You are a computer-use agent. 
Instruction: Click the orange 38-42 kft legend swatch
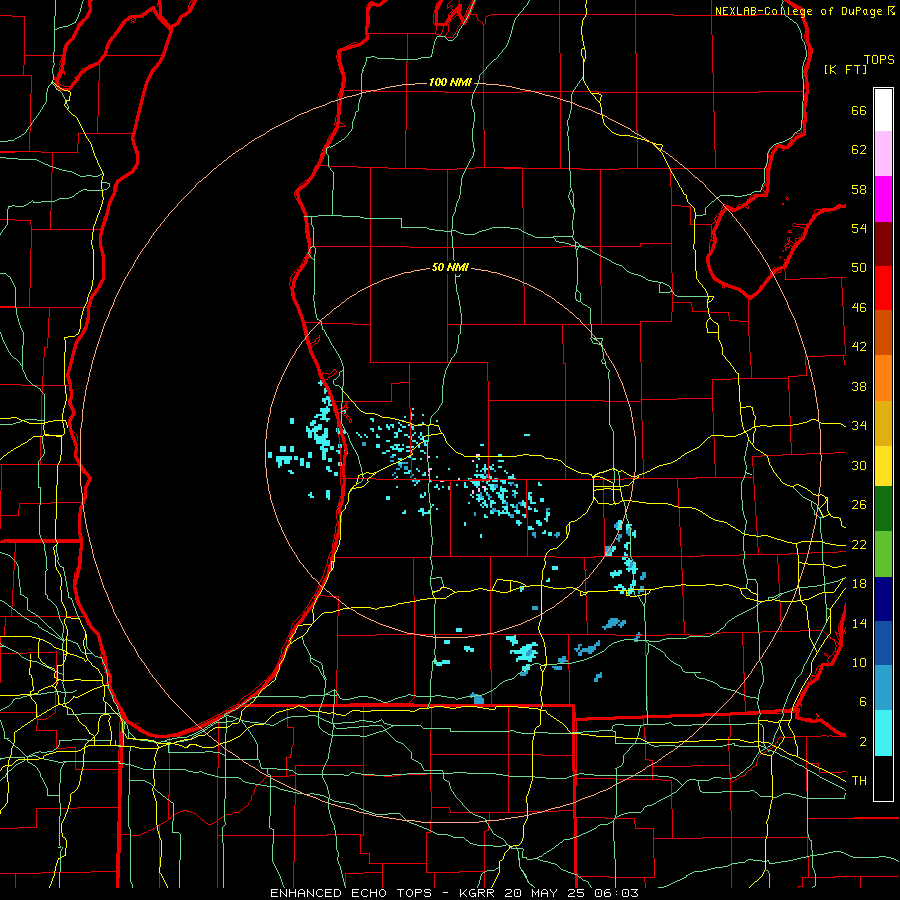(x=883, y=378)
